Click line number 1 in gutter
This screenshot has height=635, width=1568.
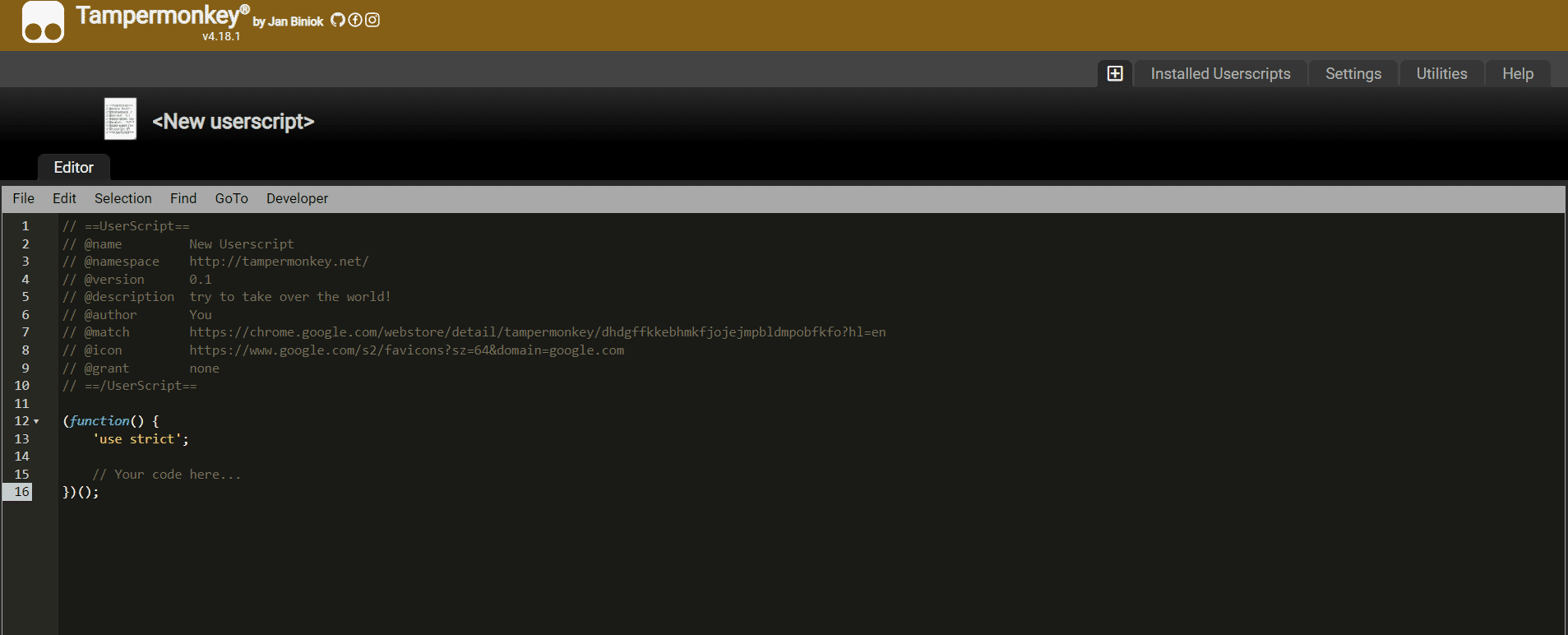pos(25,226)
